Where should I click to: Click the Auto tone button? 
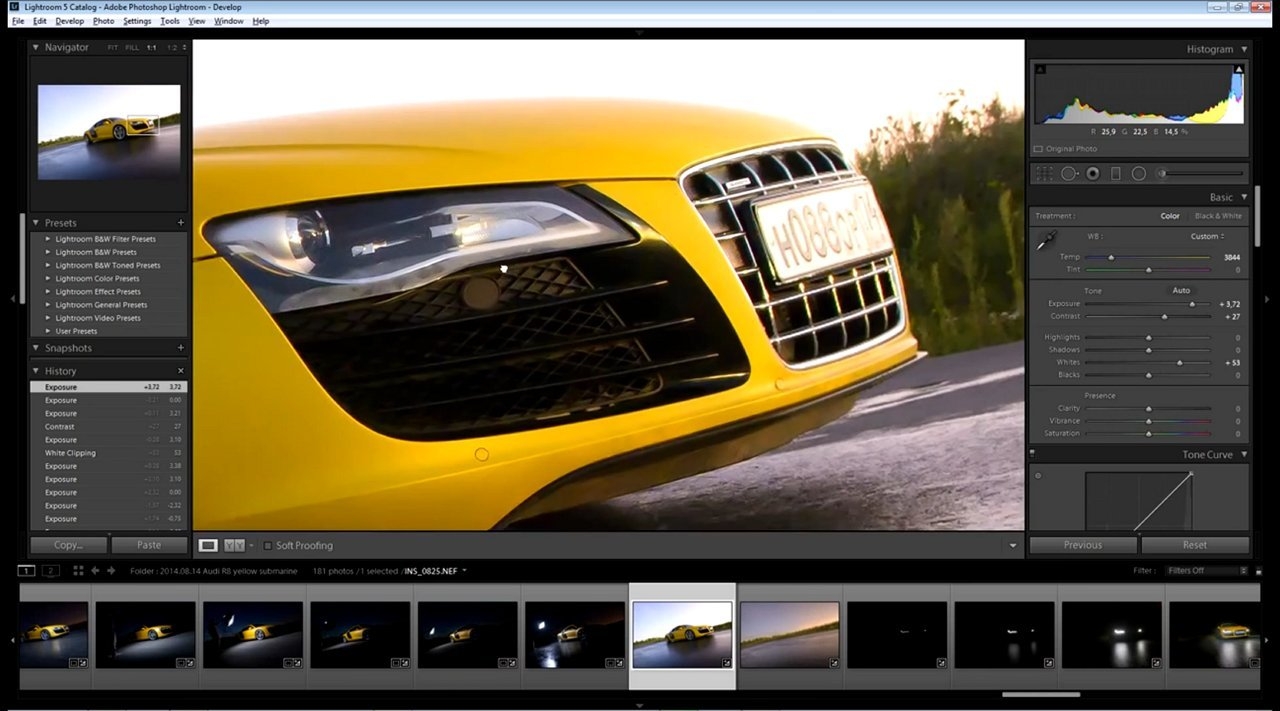1181,291
